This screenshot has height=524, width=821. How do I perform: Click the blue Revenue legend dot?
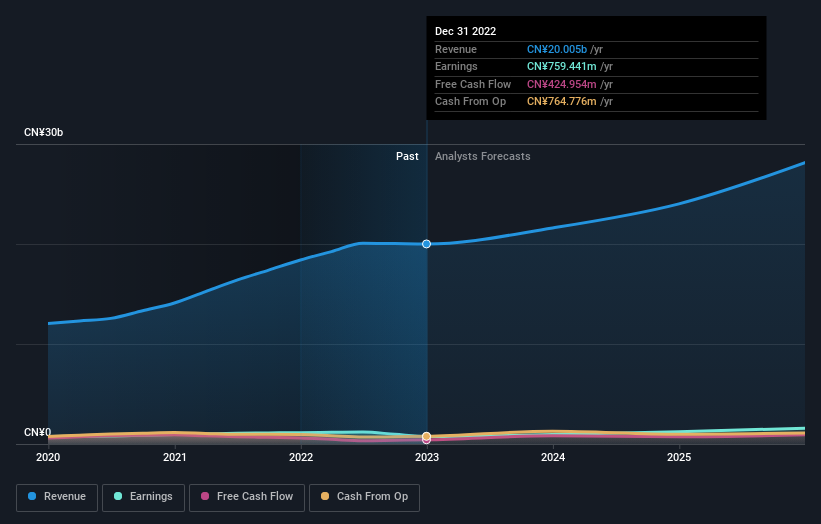[32, 496]
